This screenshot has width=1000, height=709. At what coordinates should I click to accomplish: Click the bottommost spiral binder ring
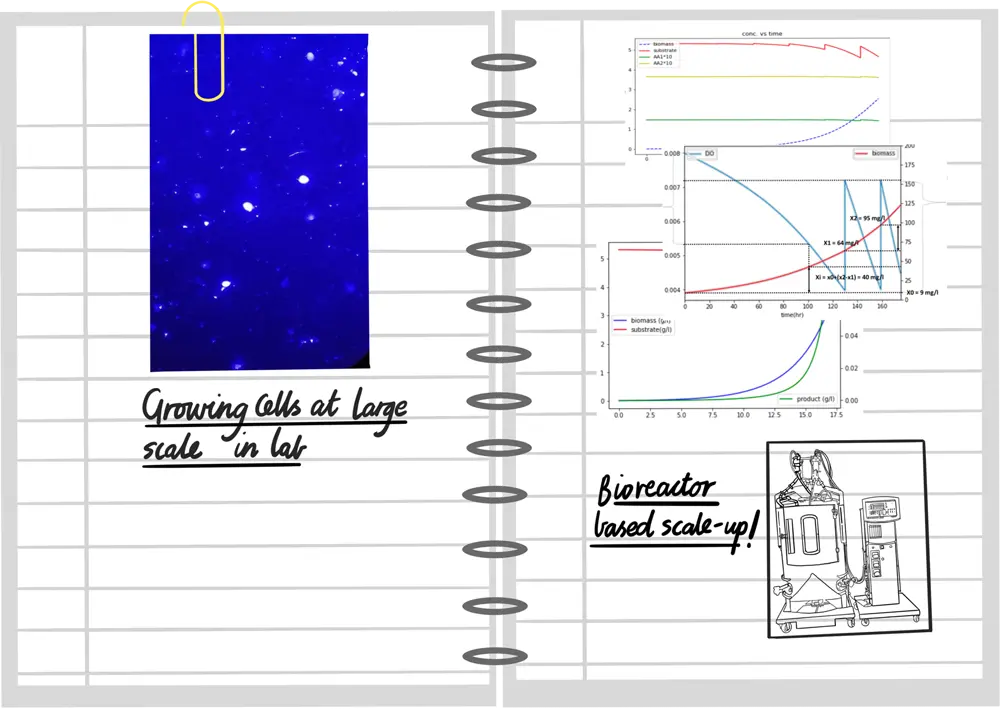pos(497,656)
